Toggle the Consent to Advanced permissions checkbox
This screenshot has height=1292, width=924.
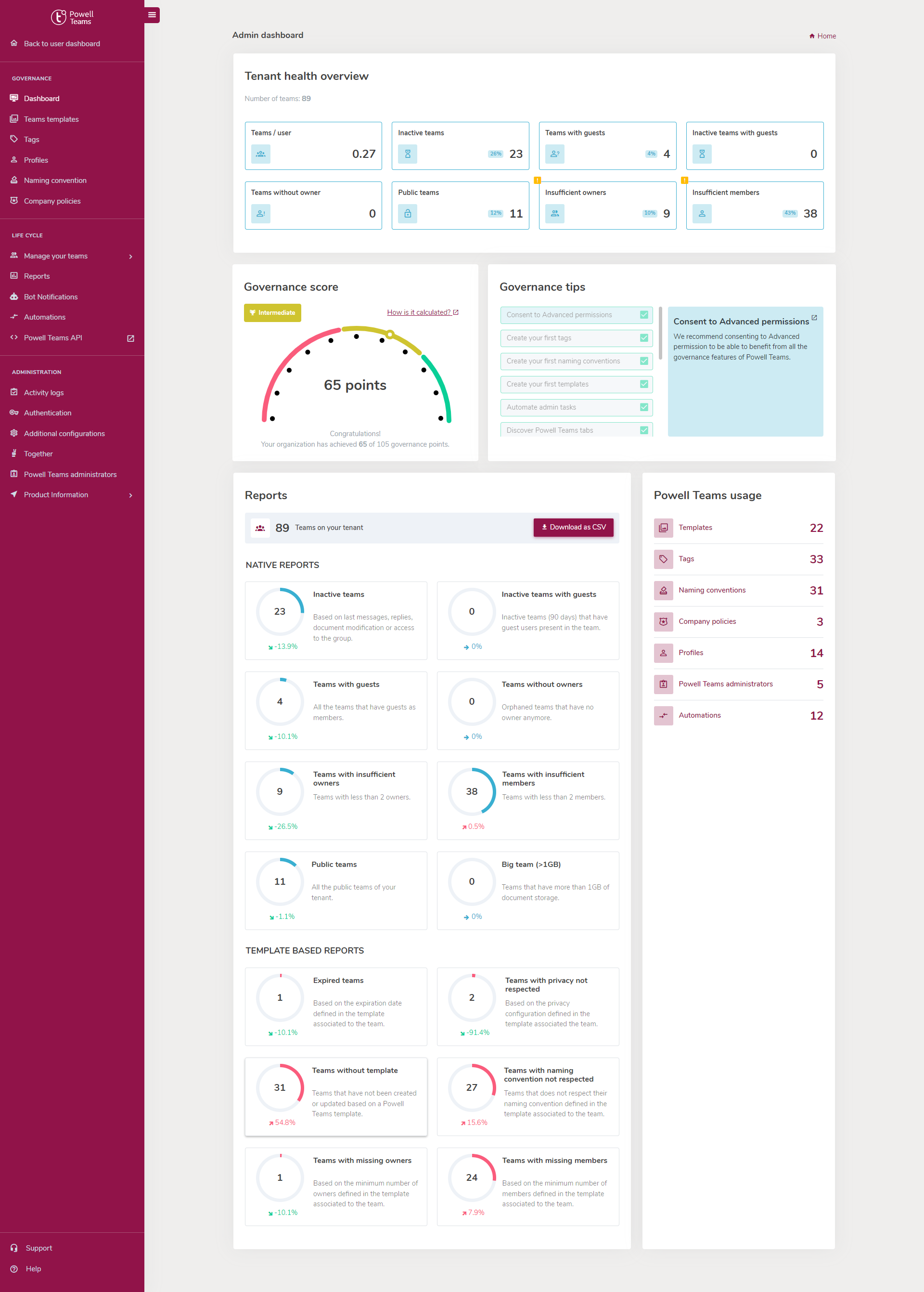pos(643,315)
